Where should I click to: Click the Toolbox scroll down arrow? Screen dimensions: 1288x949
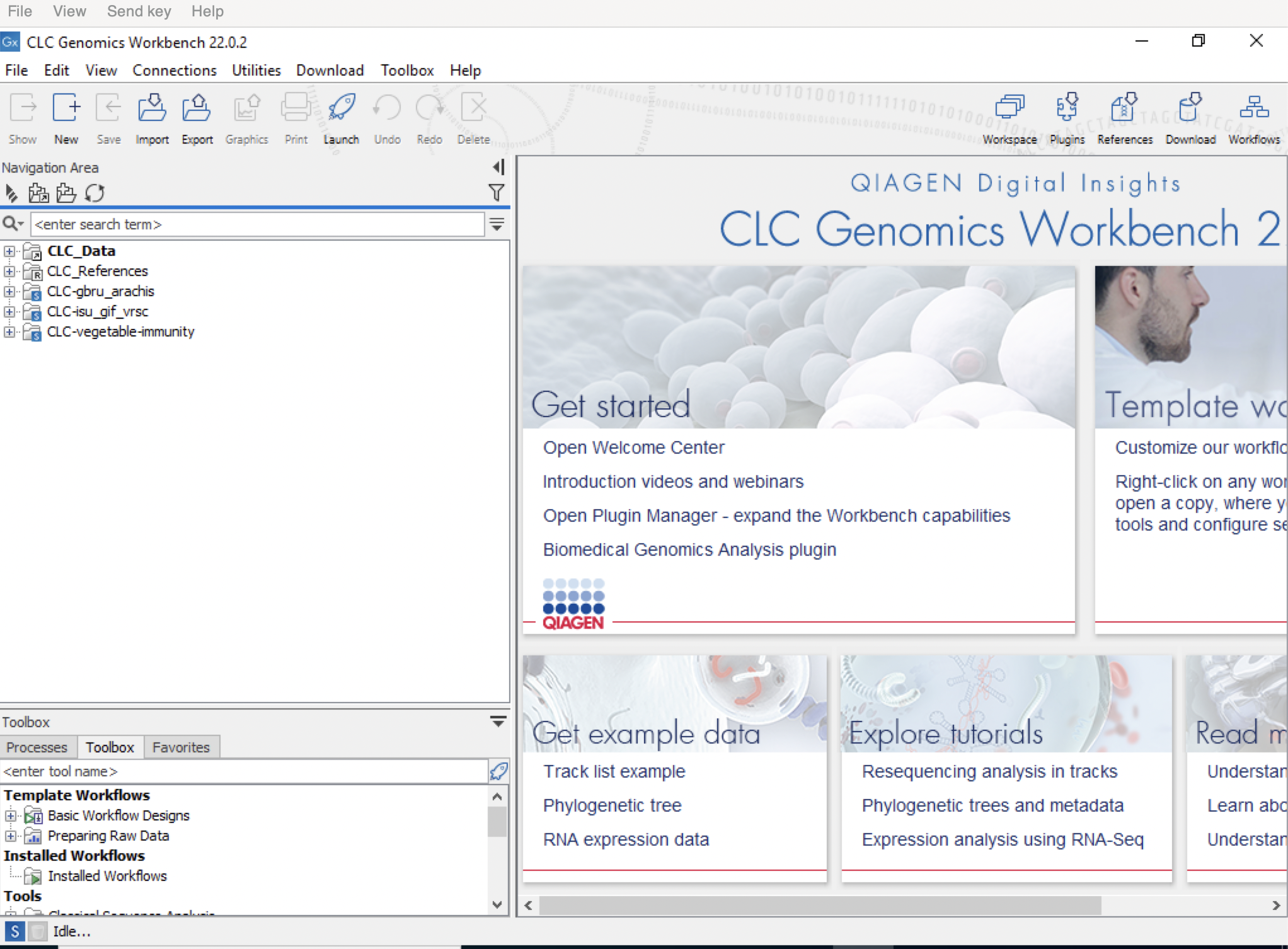[497, 905]
